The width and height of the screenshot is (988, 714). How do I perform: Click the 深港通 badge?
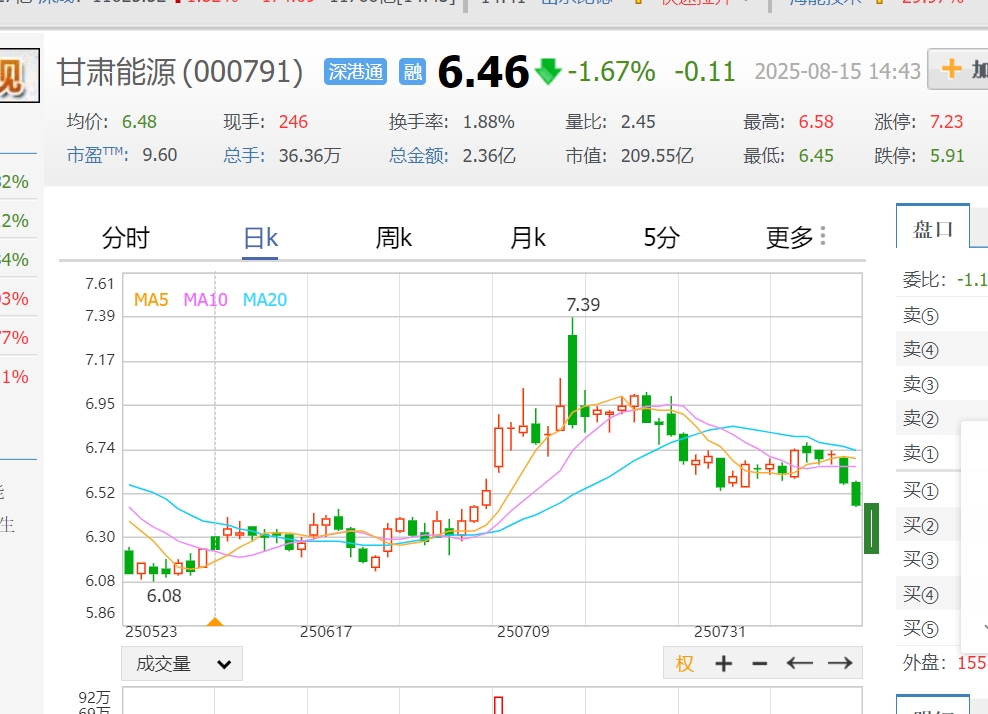355,71
